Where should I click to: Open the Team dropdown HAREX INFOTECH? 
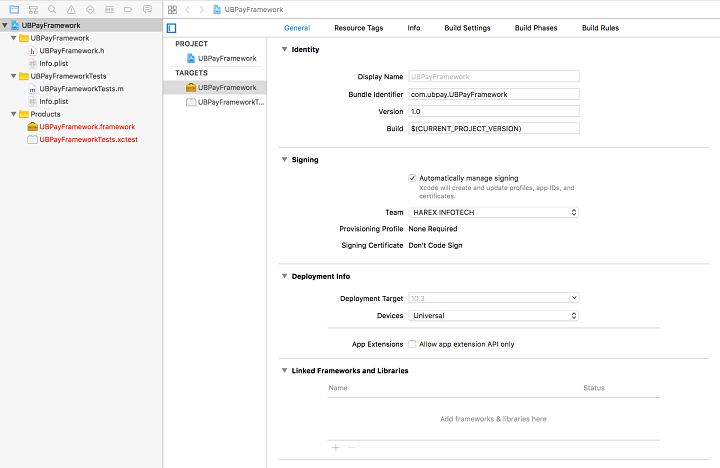[x=494, y=212]
